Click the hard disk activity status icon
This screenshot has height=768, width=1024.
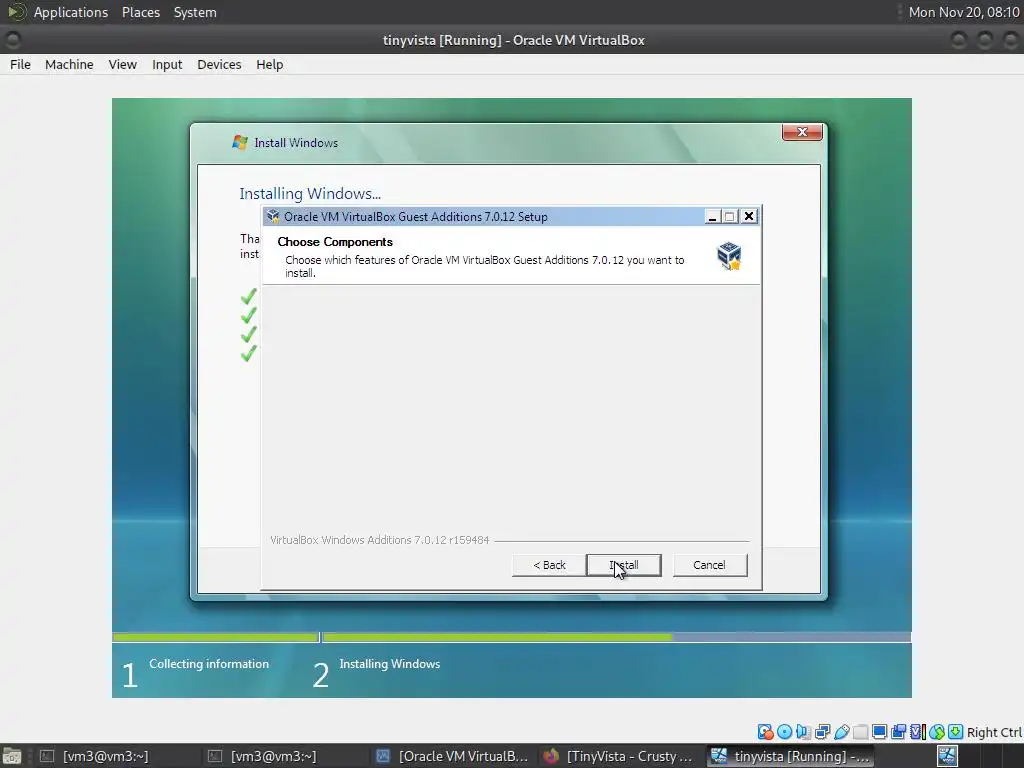click(765, 732)
